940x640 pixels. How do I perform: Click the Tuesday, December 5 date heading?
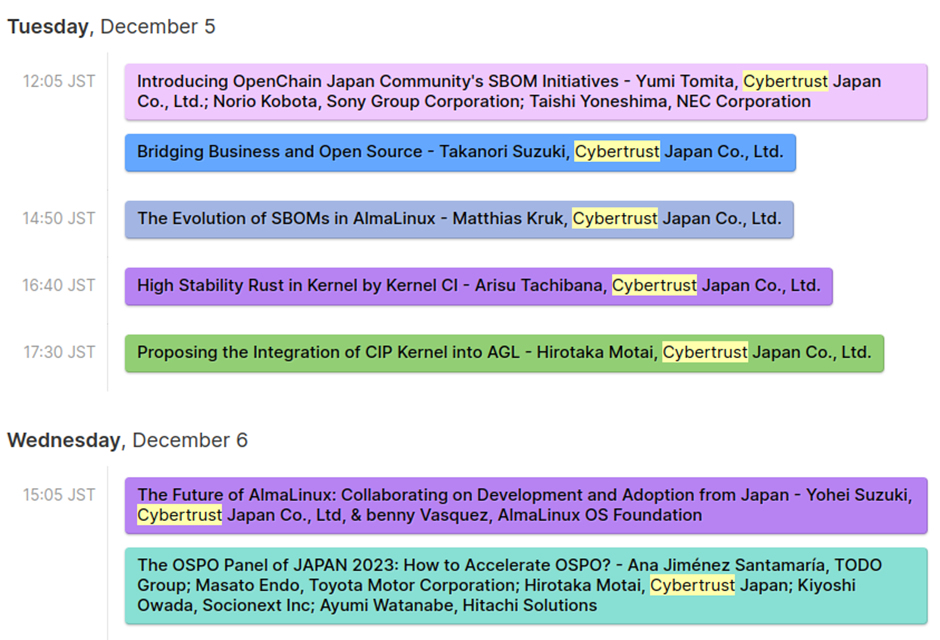[x=111, y=27]
